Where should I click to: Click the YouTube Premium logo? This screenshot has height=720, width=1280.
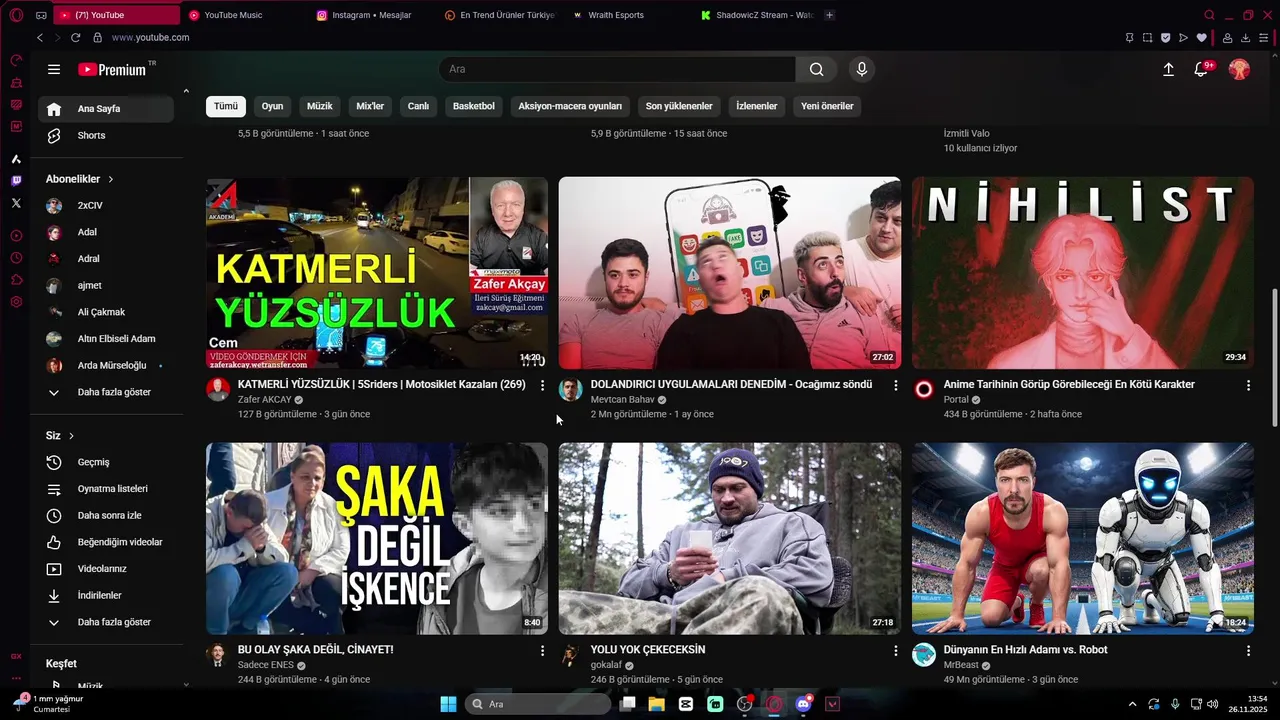(113, 69)
